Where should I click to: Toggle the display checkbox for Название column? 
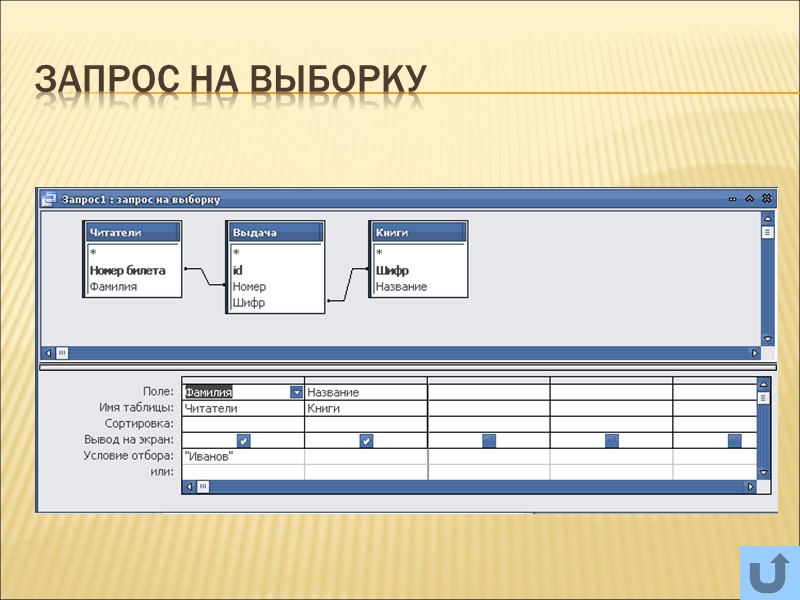(365, 440)
